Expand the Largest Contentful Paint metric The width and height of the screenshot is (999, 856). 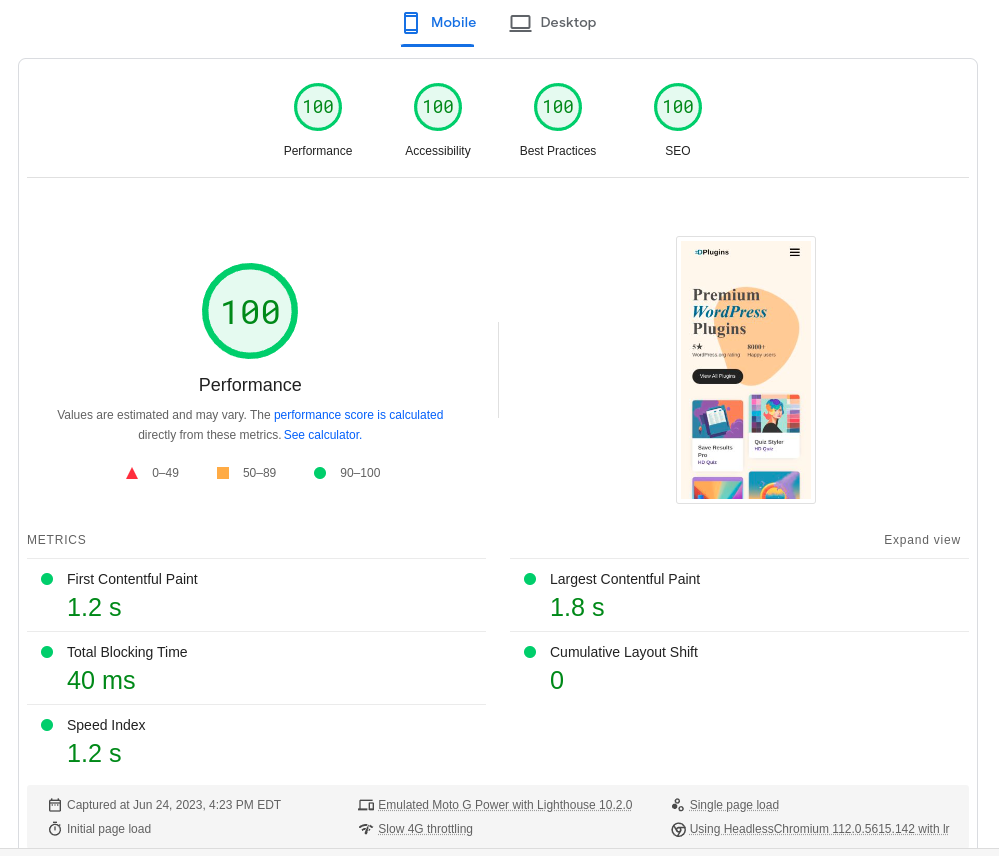click(x=624, y=579)
